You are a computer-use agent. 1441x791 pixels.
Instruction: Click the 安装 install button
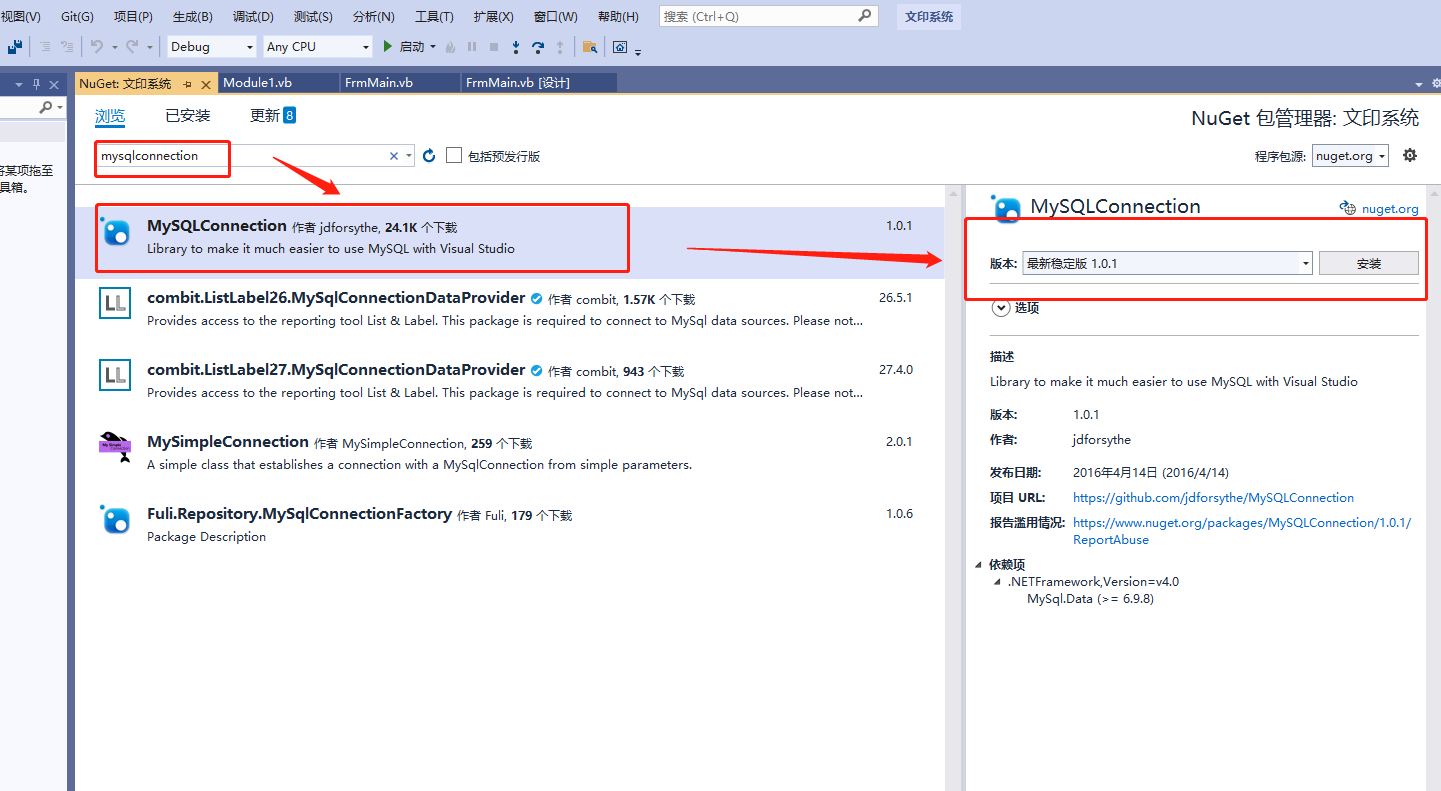tap(1368, 263)
